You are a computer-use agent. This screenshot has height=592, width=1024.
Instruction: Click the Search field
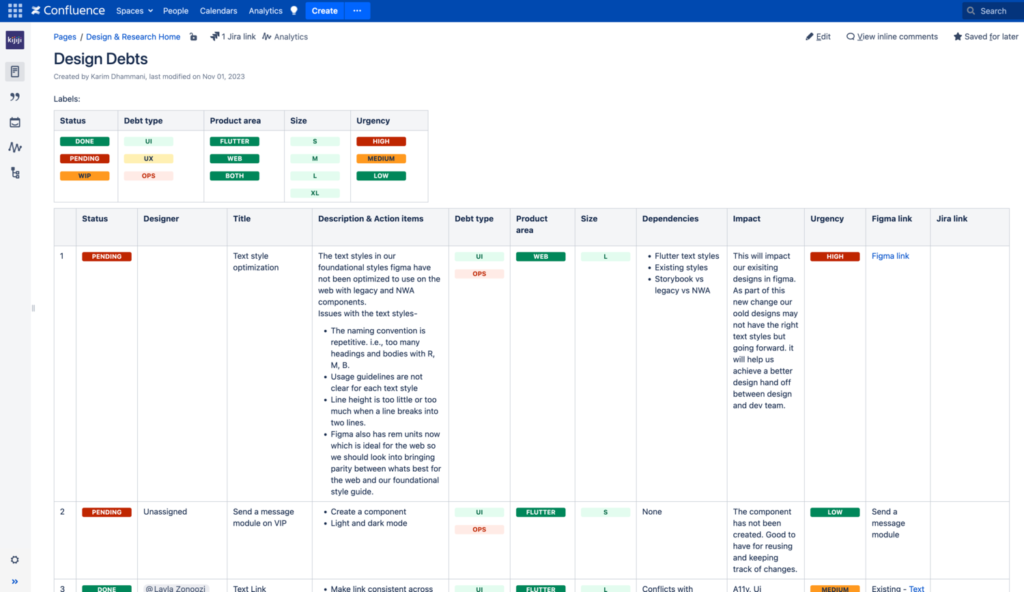[x=992, y=11]
